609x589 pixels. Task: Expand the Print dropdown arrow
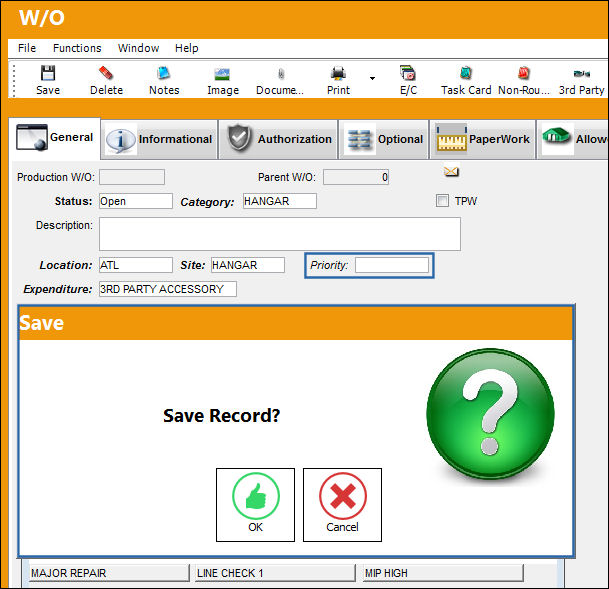[x=372, y=78]
